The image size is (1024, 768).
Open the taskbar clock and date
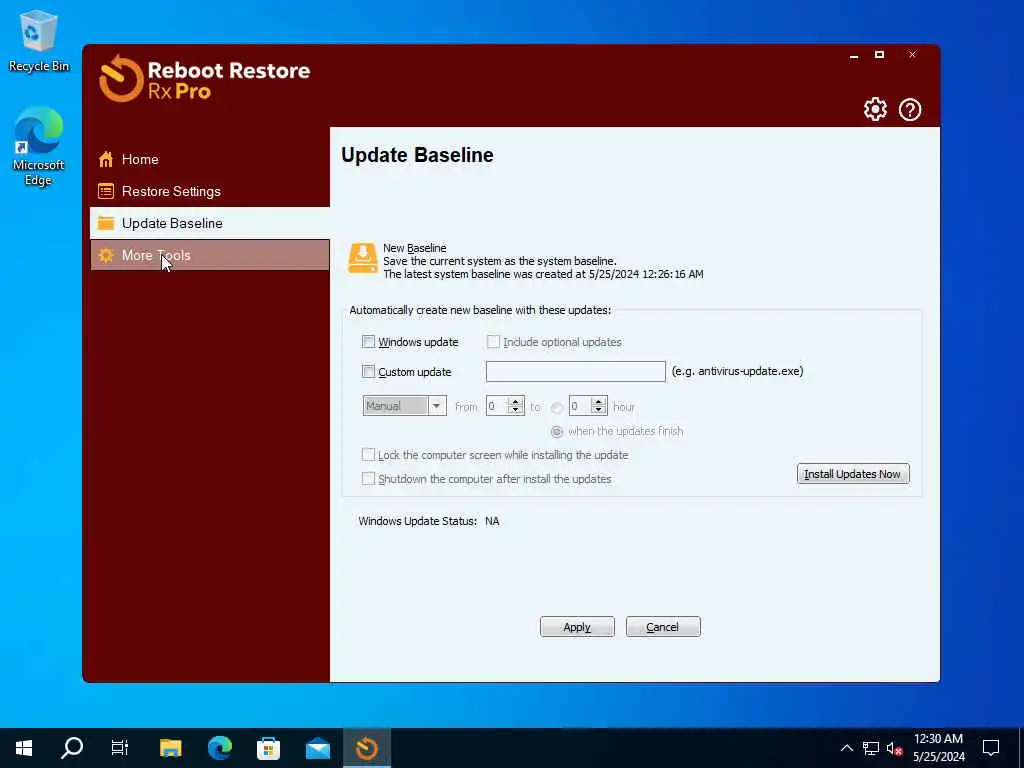[938, 748]
